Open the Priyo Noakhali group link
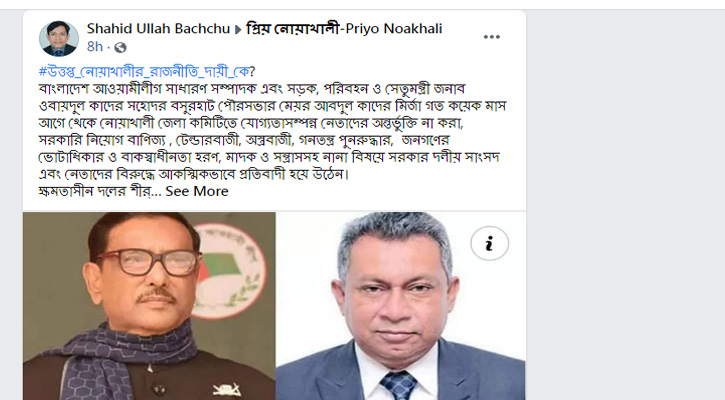725x400 pixels. pyautogui.click(x=344, y=29)
